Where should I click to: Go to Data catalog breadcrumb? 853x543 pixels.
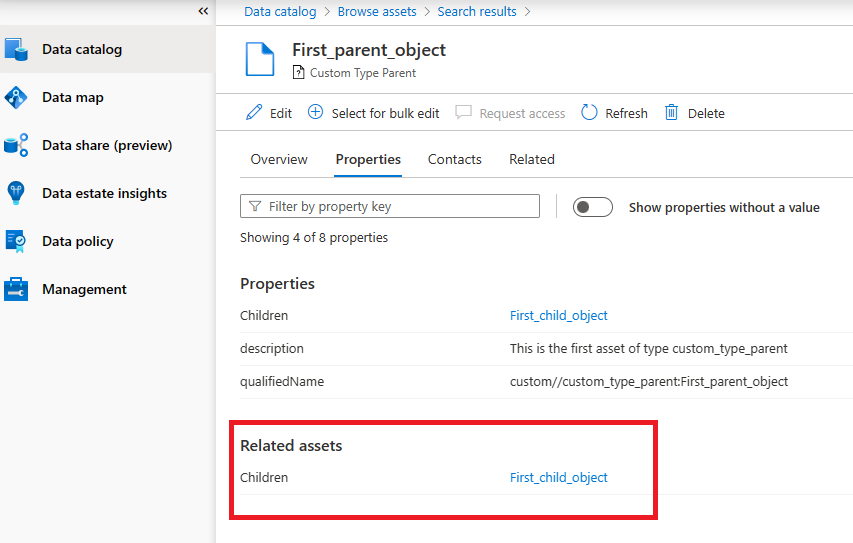click(x=280, y=11)
